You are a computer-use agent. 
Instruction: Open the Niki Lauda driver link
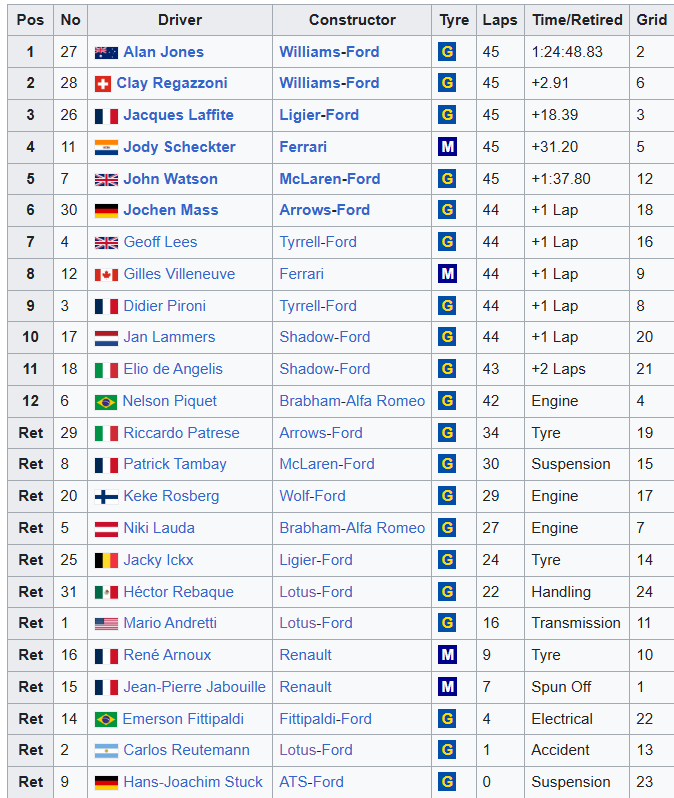pyautogui.click(x=159, y=528)
